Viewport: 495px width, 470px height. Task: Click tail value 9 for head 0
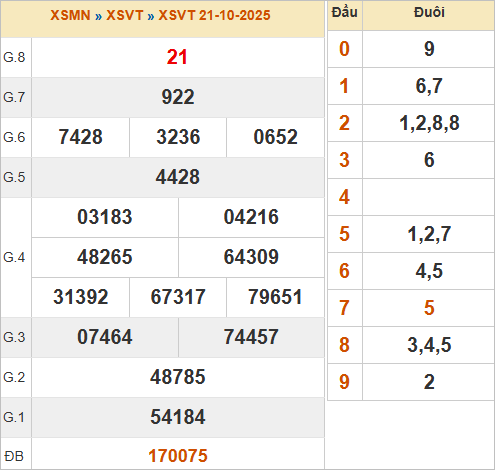click(x=429, y=49)
